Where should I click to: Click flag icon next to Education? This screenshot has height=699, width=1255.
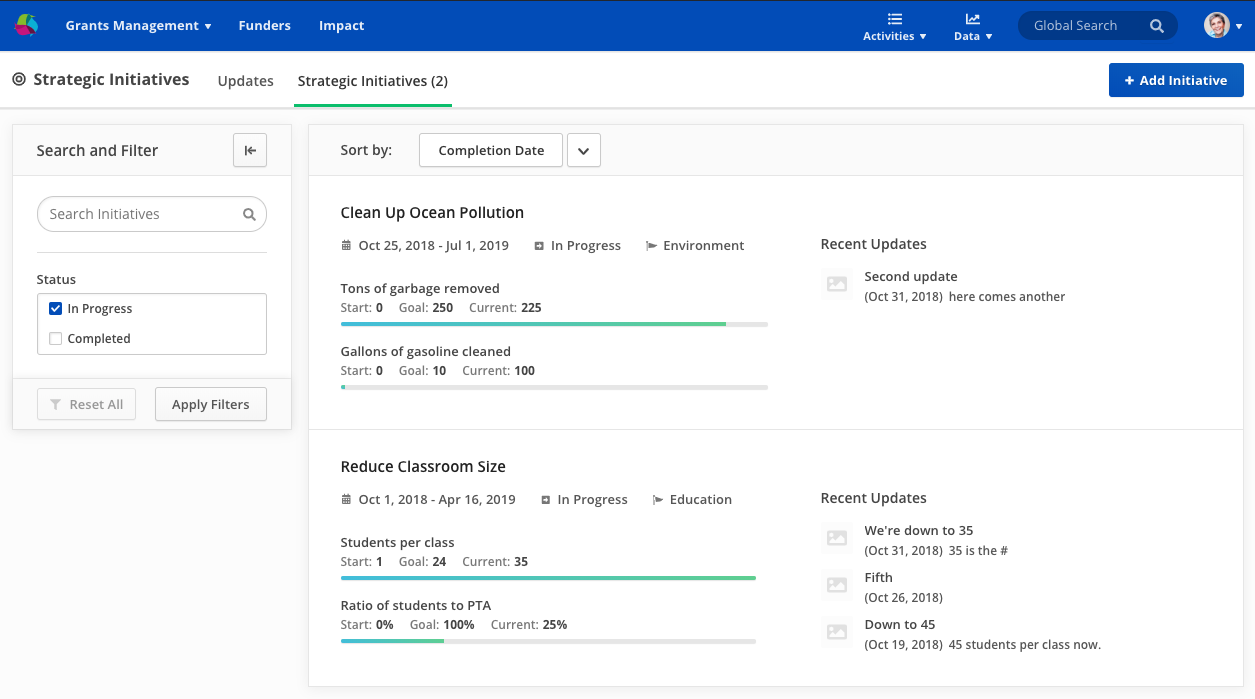coord(658,499)
